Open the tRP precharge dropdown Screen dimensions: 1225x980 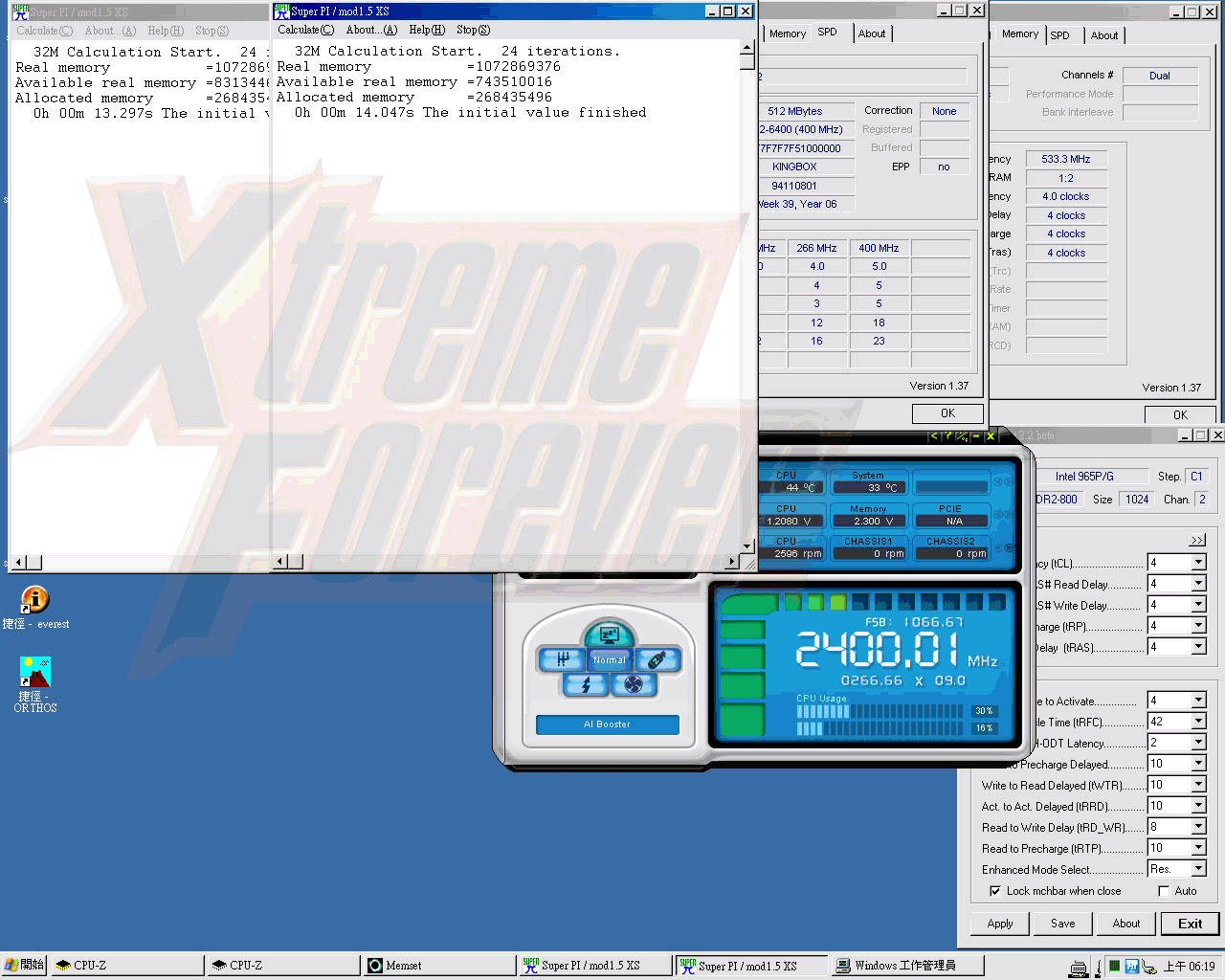1198,626
